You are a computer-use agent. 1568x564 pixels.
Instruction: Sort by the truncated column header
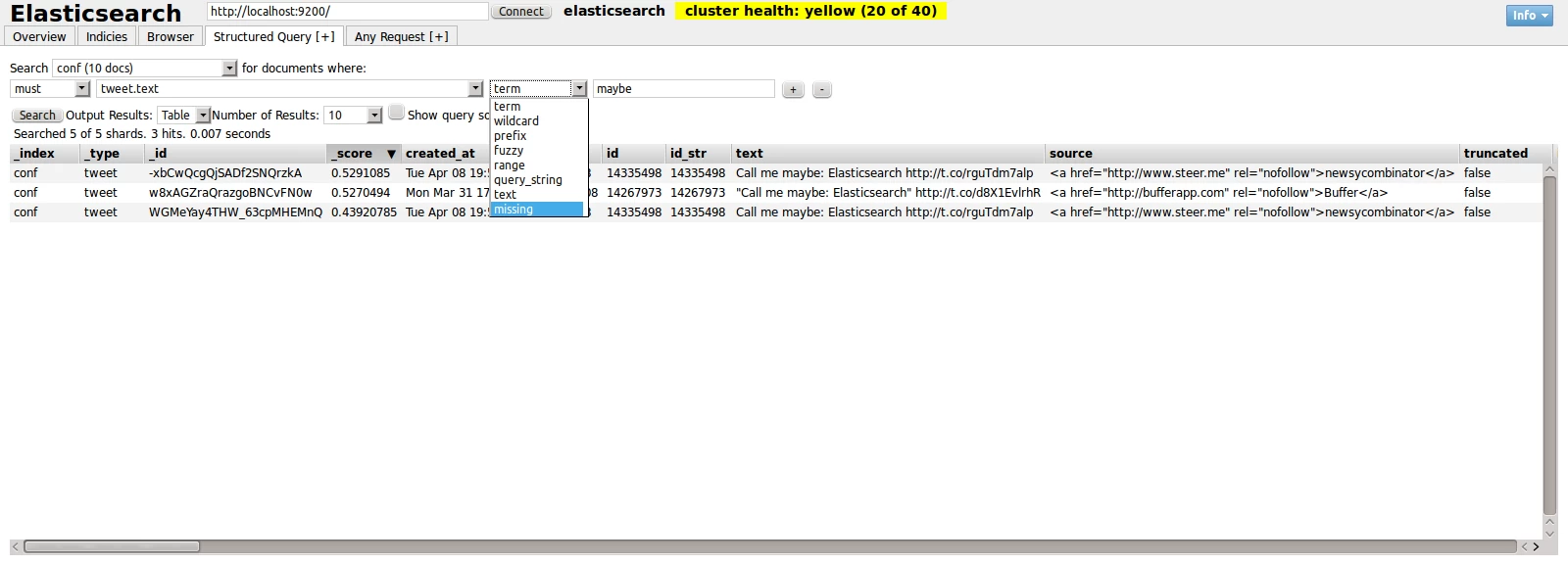click(x=1506, y=154)
